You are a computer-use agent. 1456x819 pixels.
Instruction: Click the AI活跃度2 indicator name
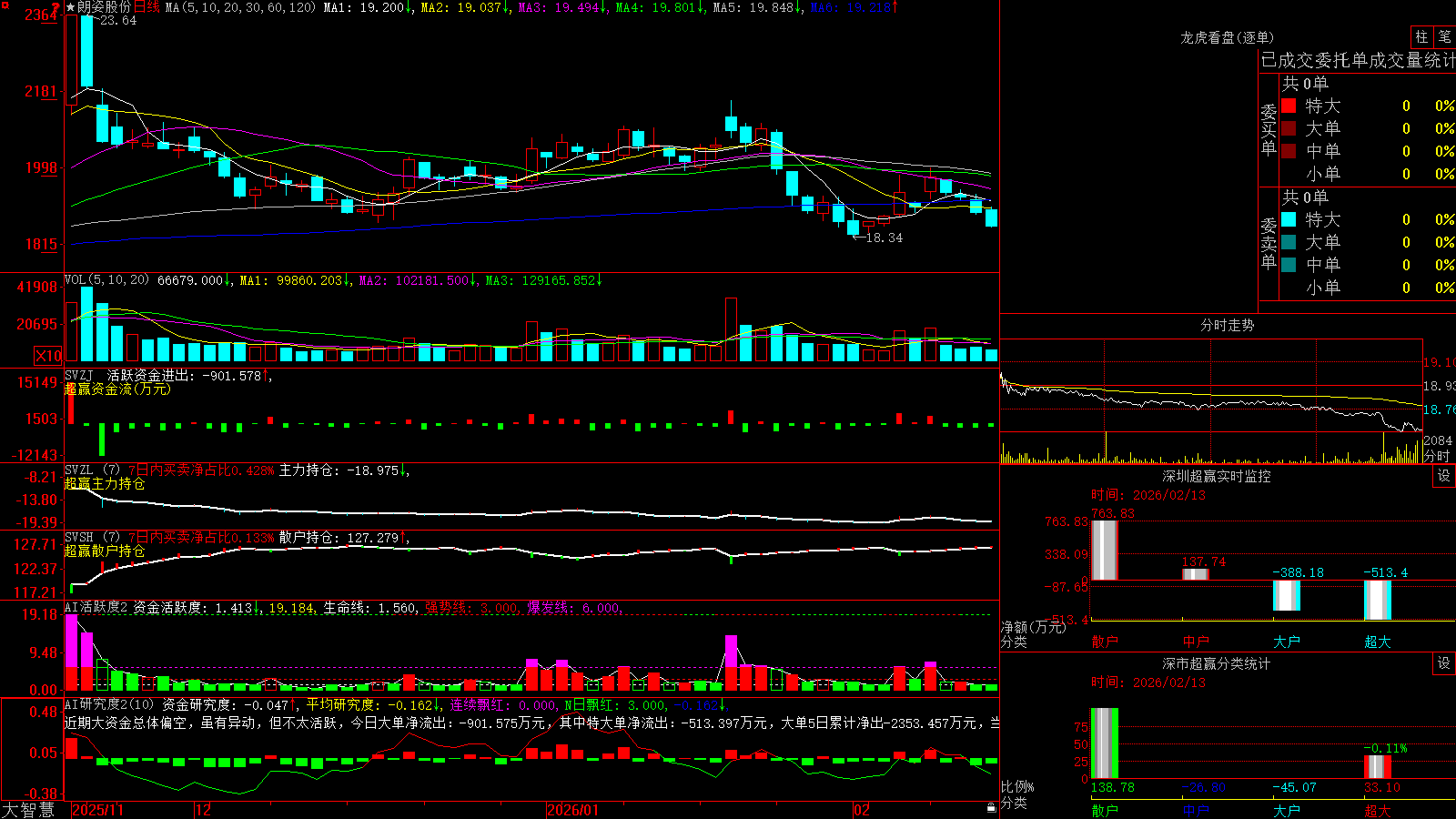(96, 608)
